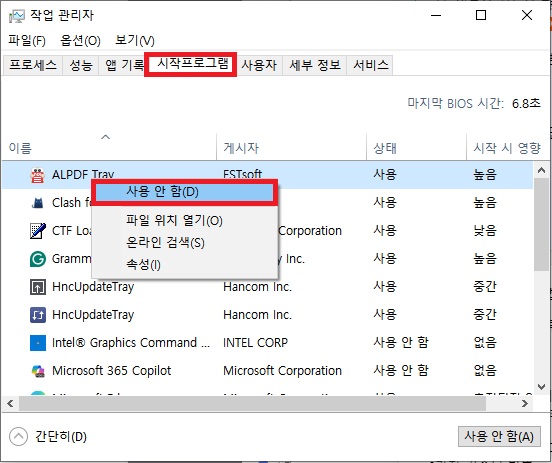Viewport: 552px width, 463px height.
Task: Choose 파일 위치 열기(O) in the context menu
Action: [x=184, y=221]
